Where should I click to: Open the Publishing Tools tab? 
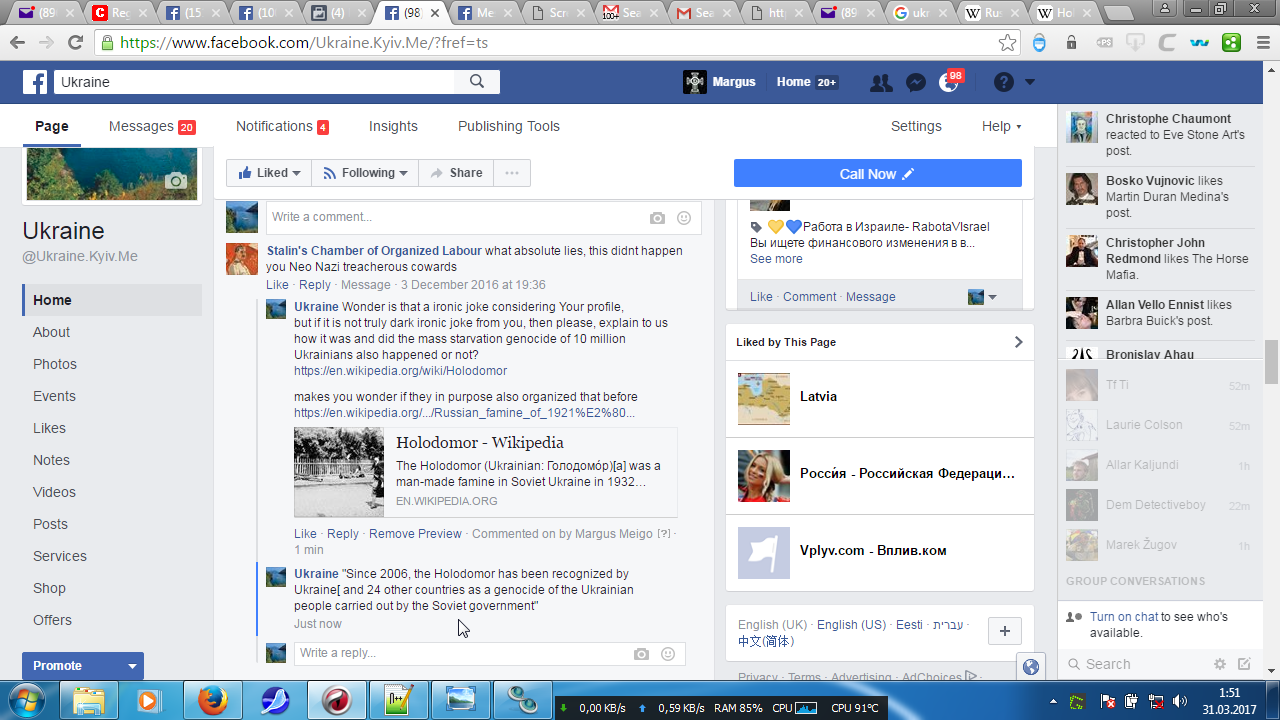509,127
